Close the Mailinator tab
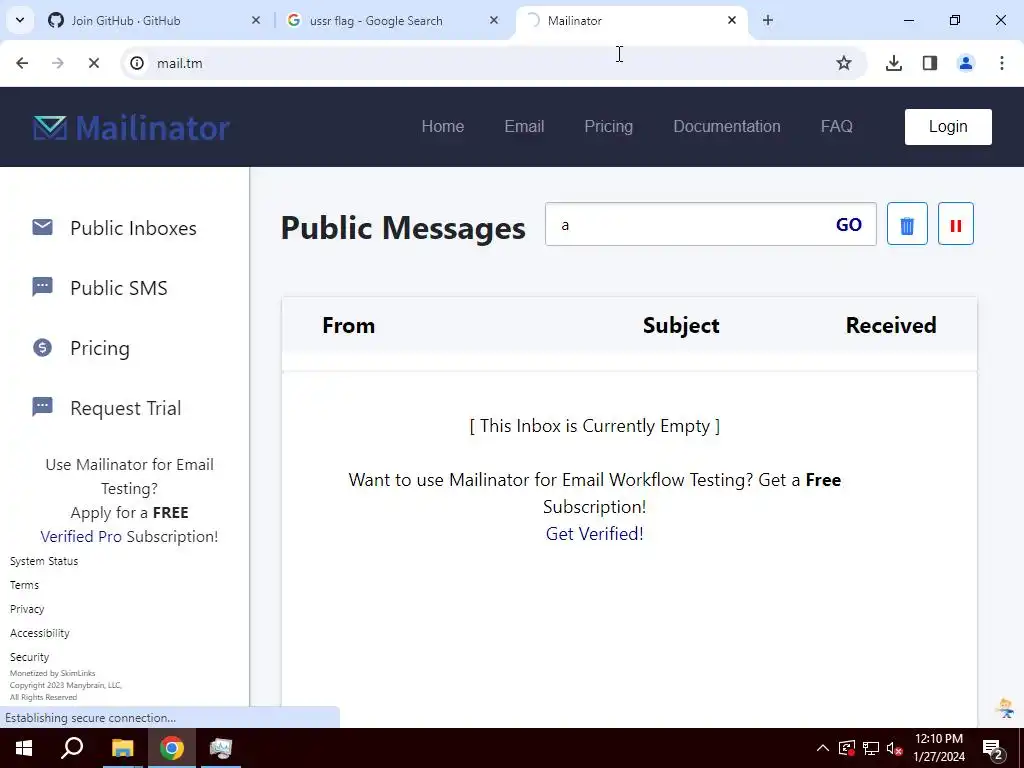Screen dimensions: 1024x768 731,20
